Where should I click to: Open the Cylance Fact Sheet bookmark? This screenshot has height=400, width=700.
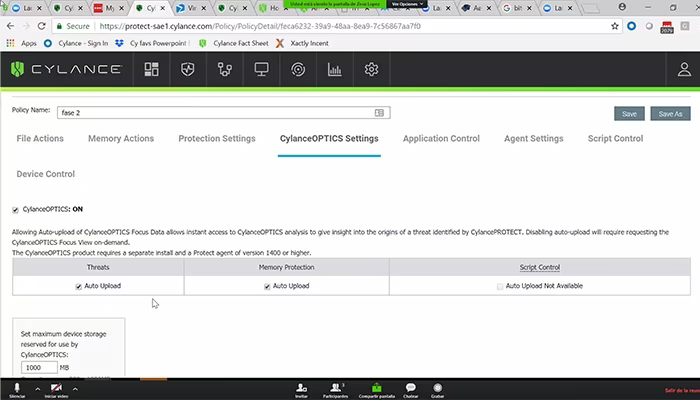click(x=234, y=43)
